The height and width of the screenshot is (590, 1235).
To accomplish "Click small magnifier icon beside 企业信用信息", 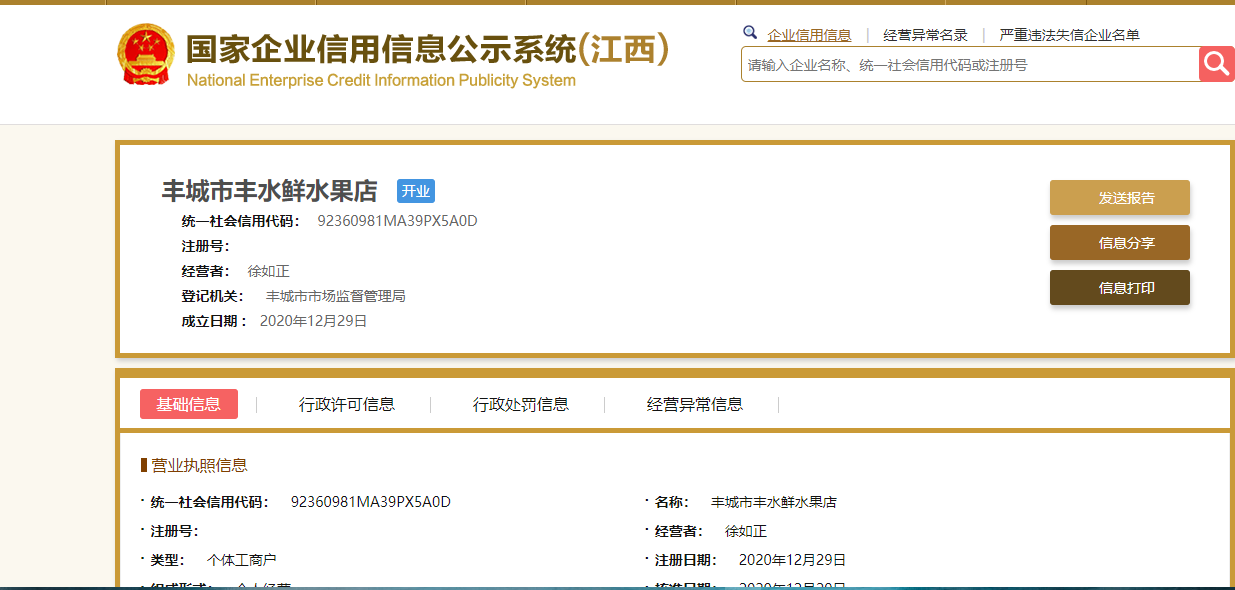I will pos(750,33).
